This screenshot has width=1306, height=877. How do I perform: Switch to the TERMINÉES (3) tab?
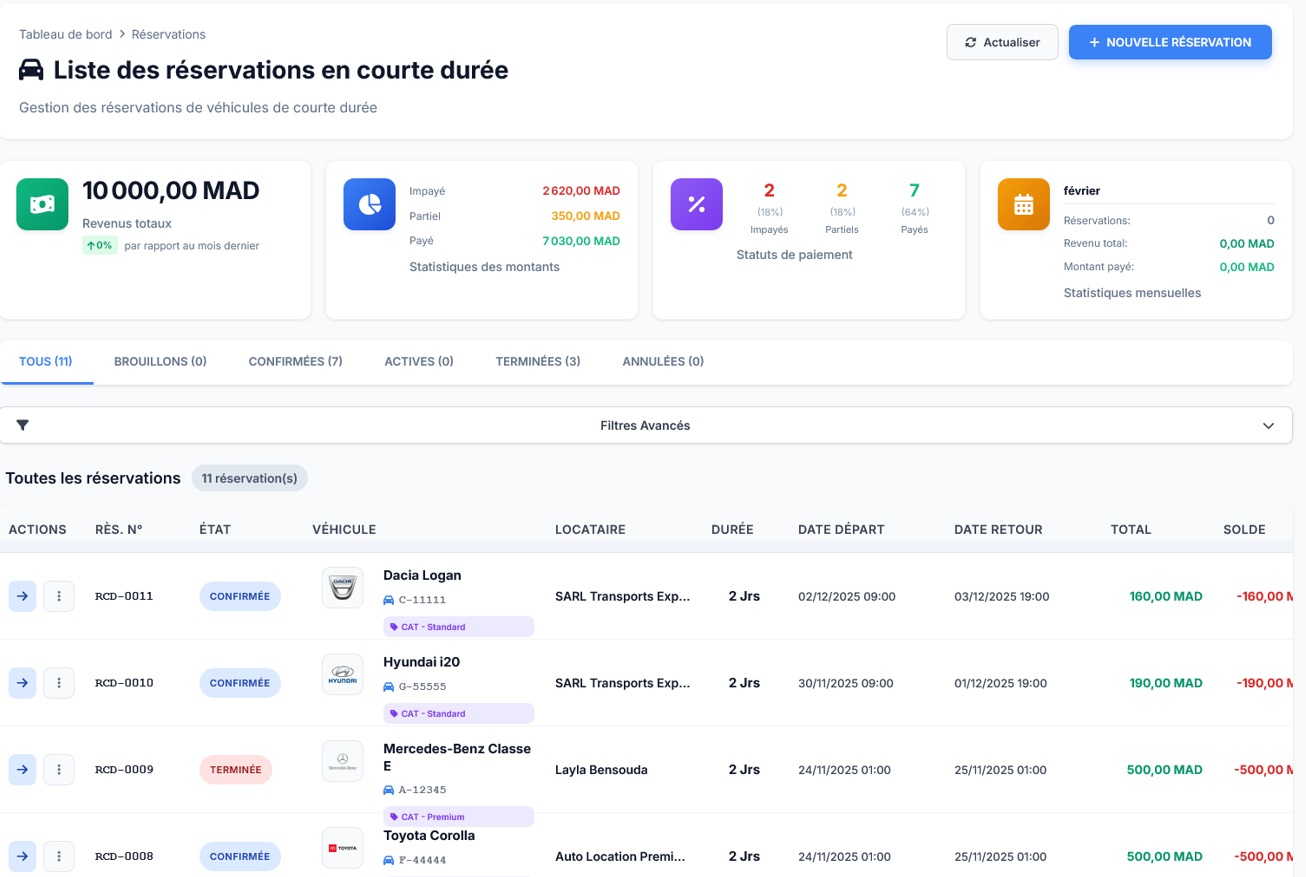(x=537, y=361)
